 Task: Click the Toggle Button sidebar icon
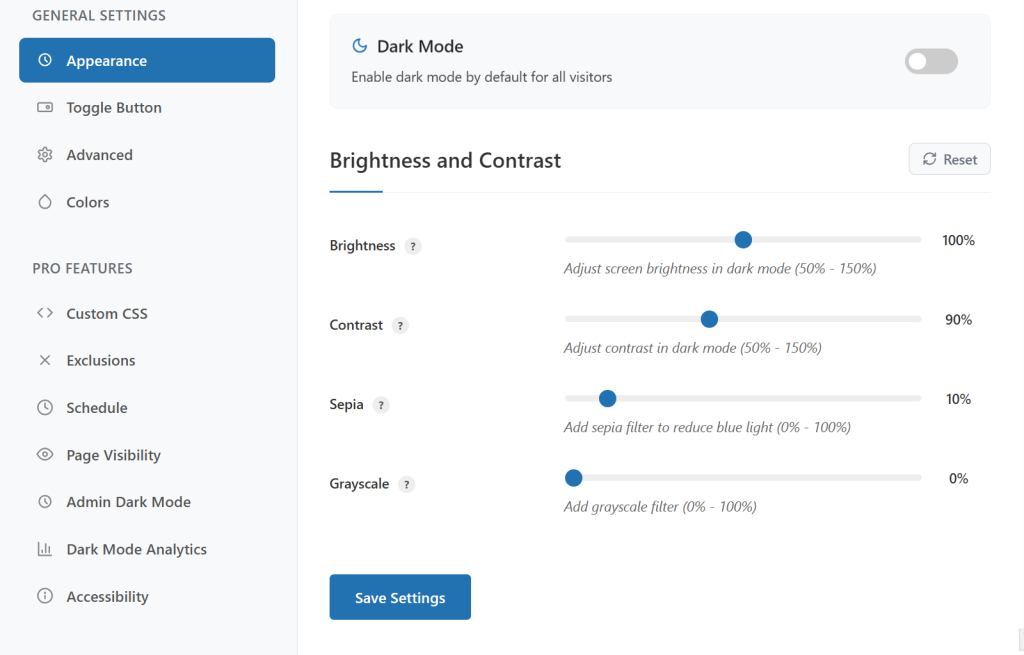[x=44, y=107]
